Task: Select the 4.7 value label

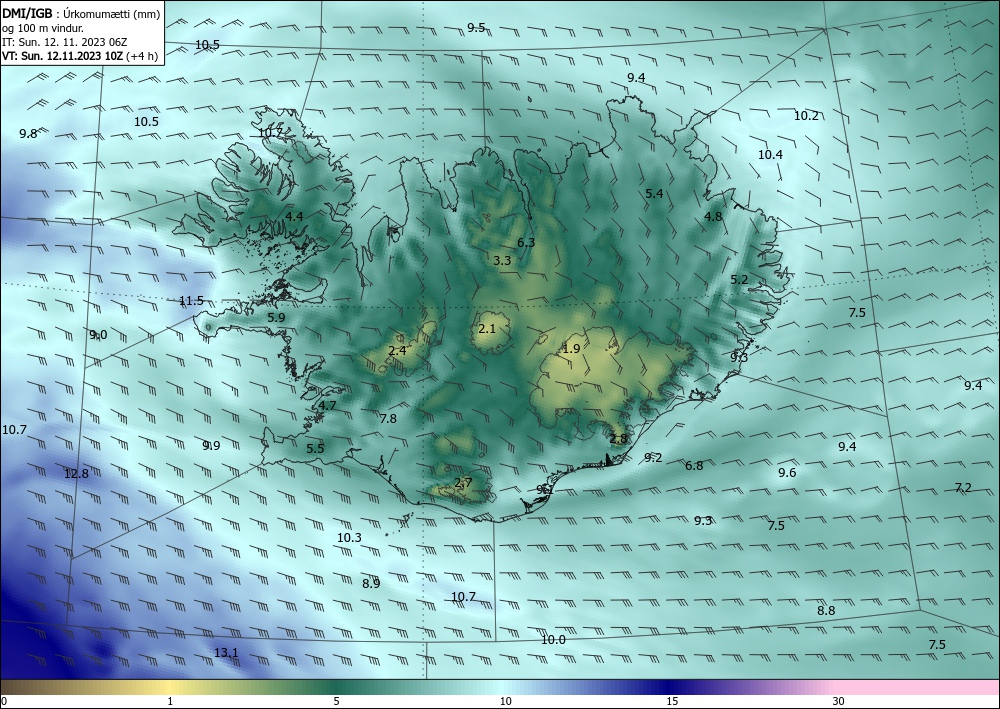Action: point(327,405)
